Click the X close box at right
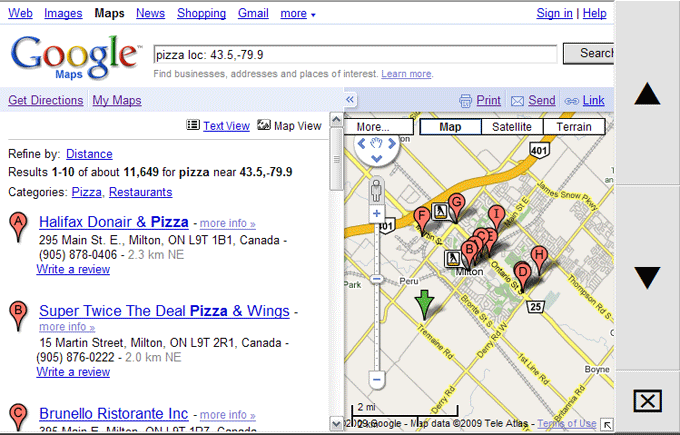 [647, 401]
